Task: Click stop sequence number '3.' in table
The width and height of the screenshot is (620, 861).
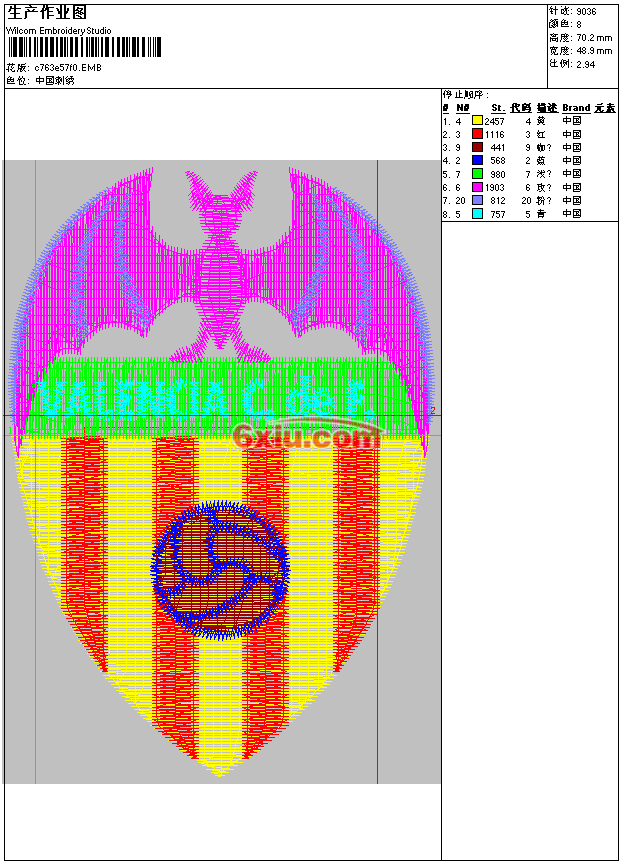Action: [446, 148]
